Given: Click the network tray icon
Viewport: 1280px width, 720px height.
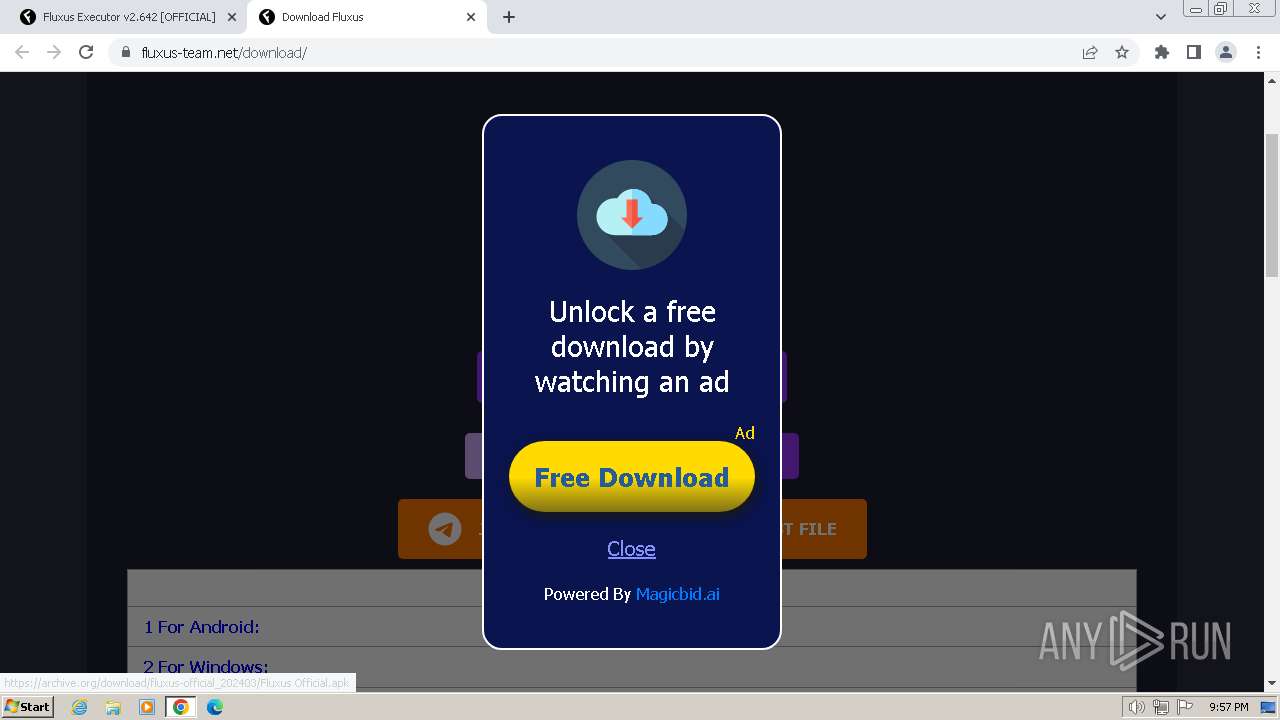Looking at the screenshot, I should 1161,707.
